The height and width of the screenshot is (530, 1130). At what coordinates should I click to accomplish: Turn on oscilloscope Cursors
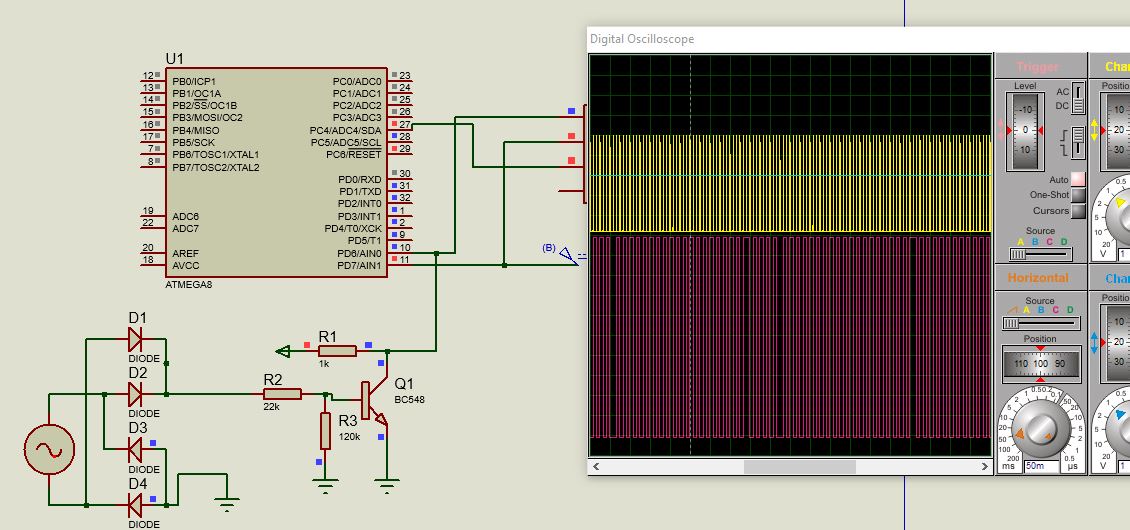[x=1078, y=211]
